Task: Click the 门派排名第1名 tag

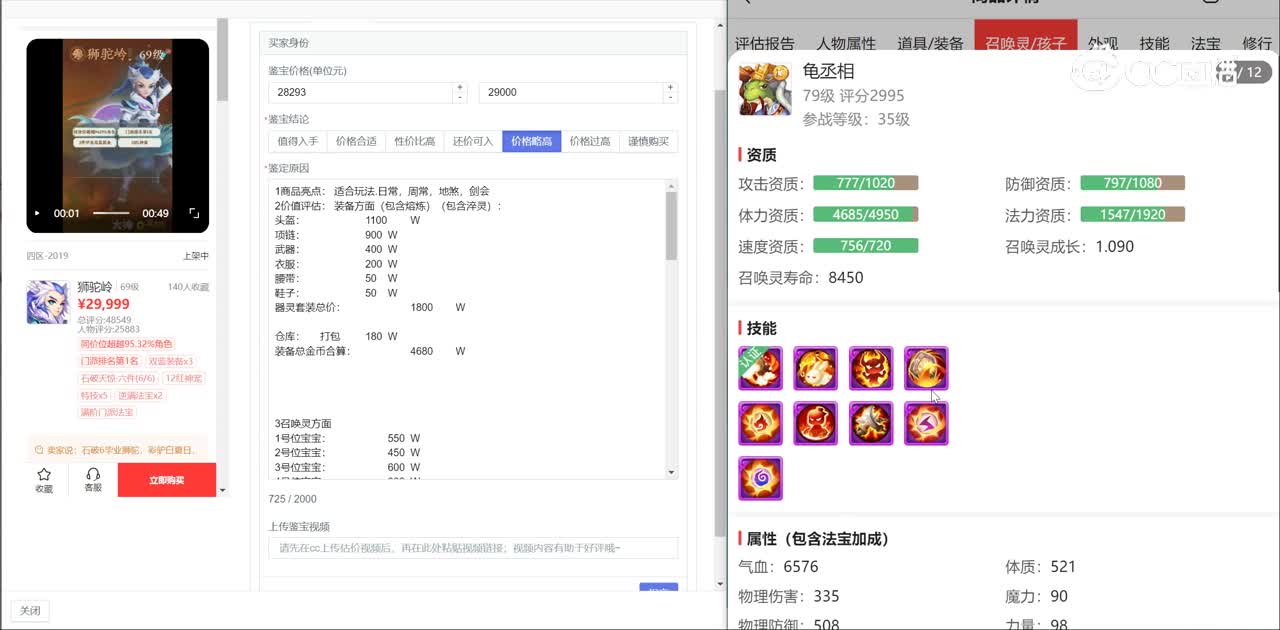Action: click(x=110, y=361)
